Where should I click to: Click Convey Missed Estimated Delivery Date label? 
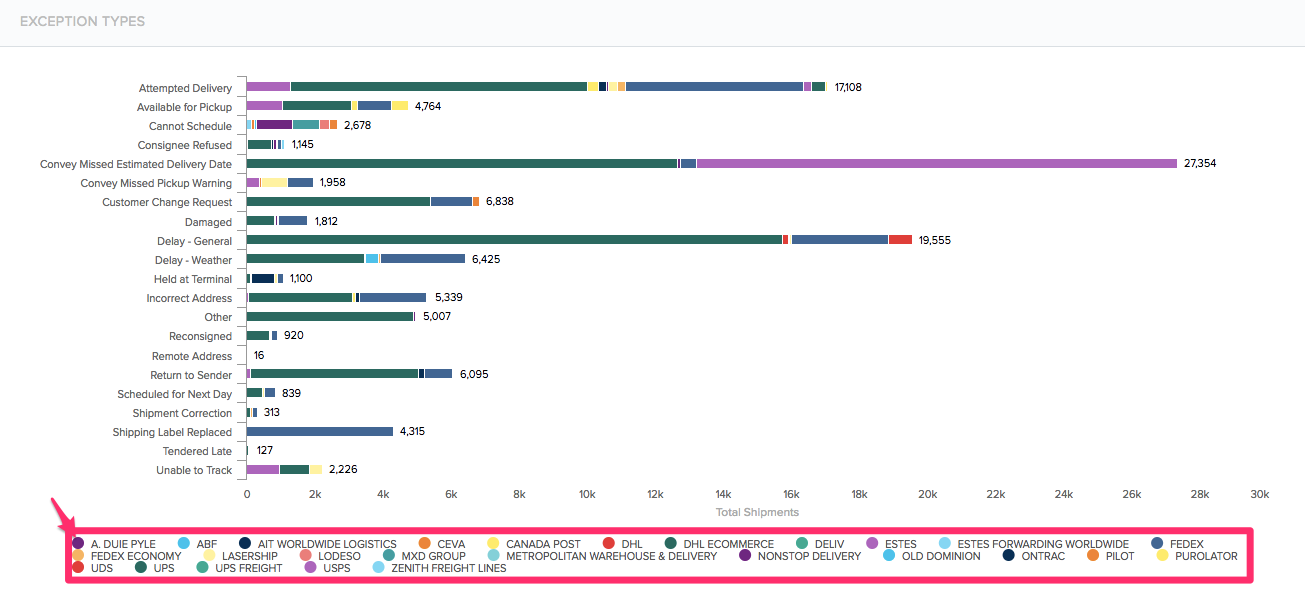(x=136, y=164)
